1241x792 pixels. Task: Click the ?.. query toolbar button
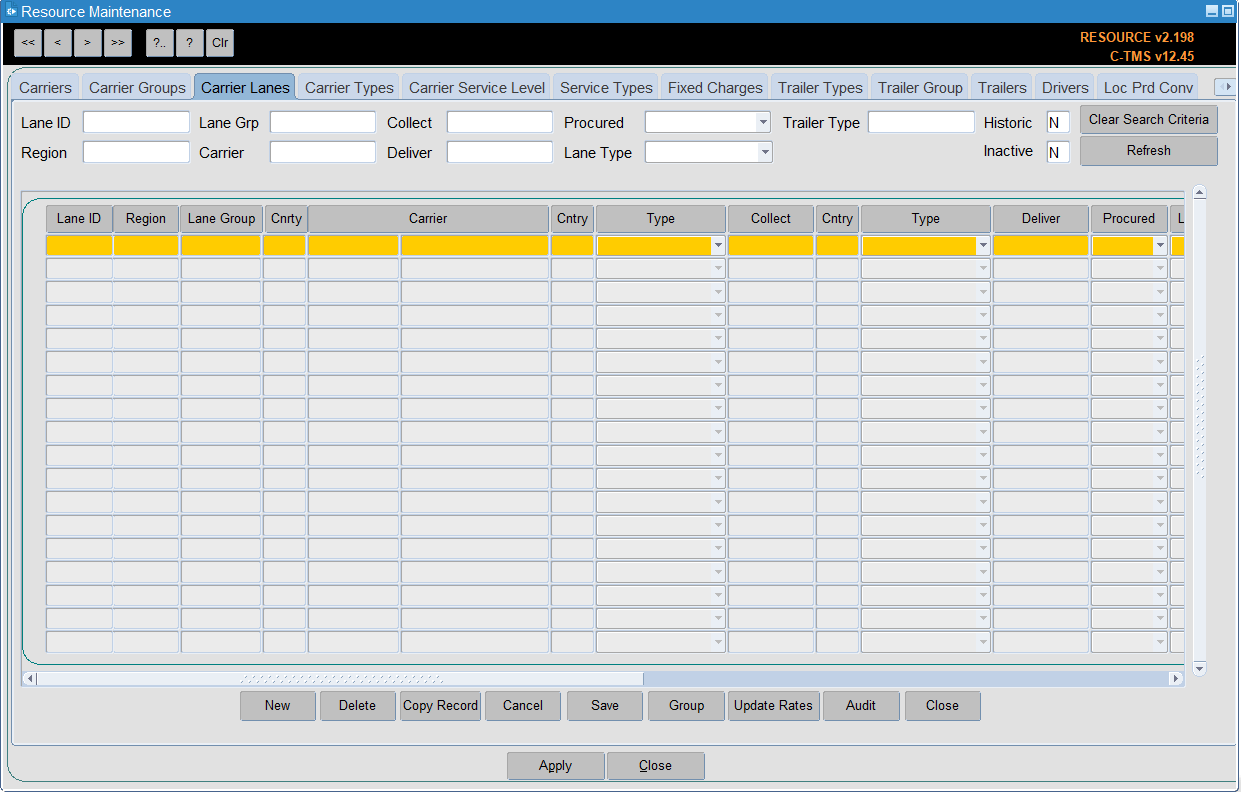[x=160, y=43]
